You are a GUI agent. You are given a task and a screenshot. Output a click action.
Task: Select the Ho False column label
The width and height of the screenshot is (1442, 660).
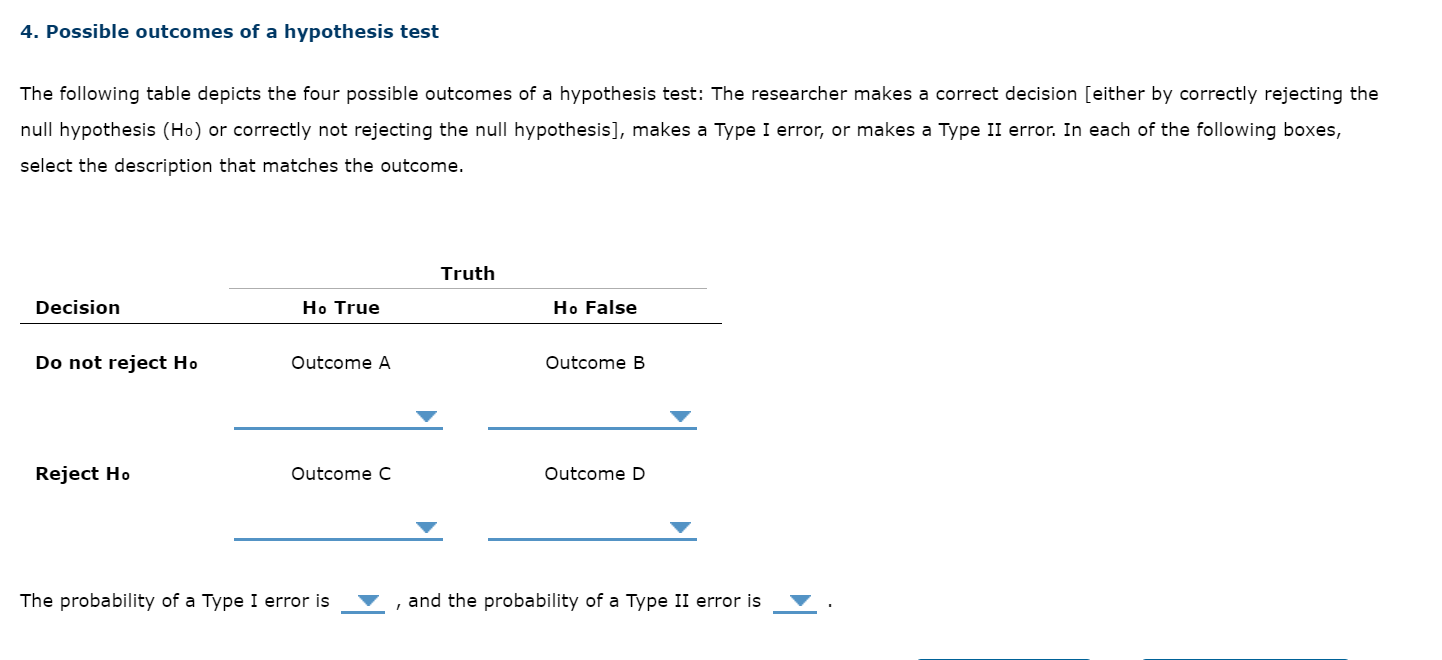point(595,307)
